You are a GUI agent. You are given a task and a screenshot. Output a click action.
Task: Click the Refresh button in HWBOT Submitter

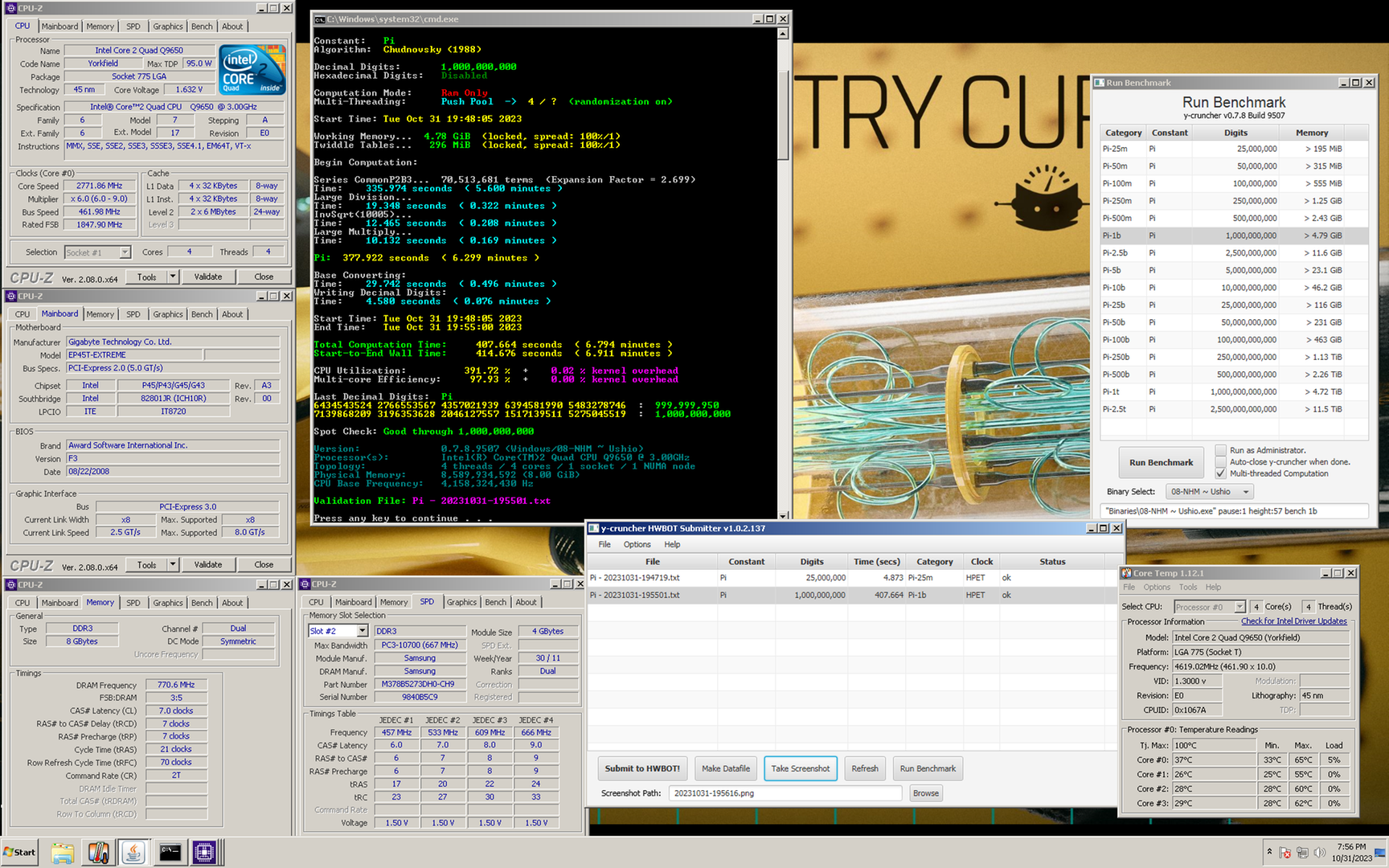click(865, 768)
